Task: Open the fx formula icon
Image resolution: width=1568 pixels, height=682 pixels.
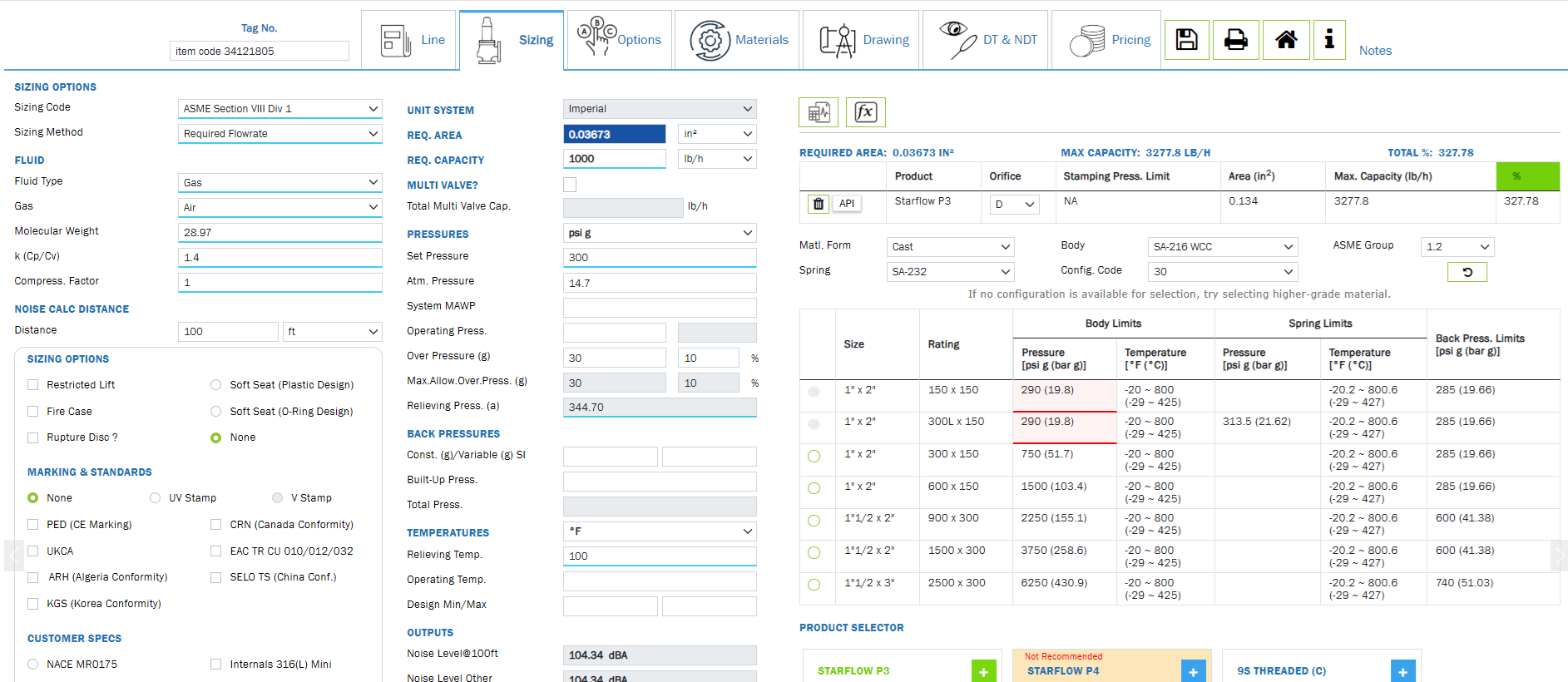Action: (x=866, y=112)
